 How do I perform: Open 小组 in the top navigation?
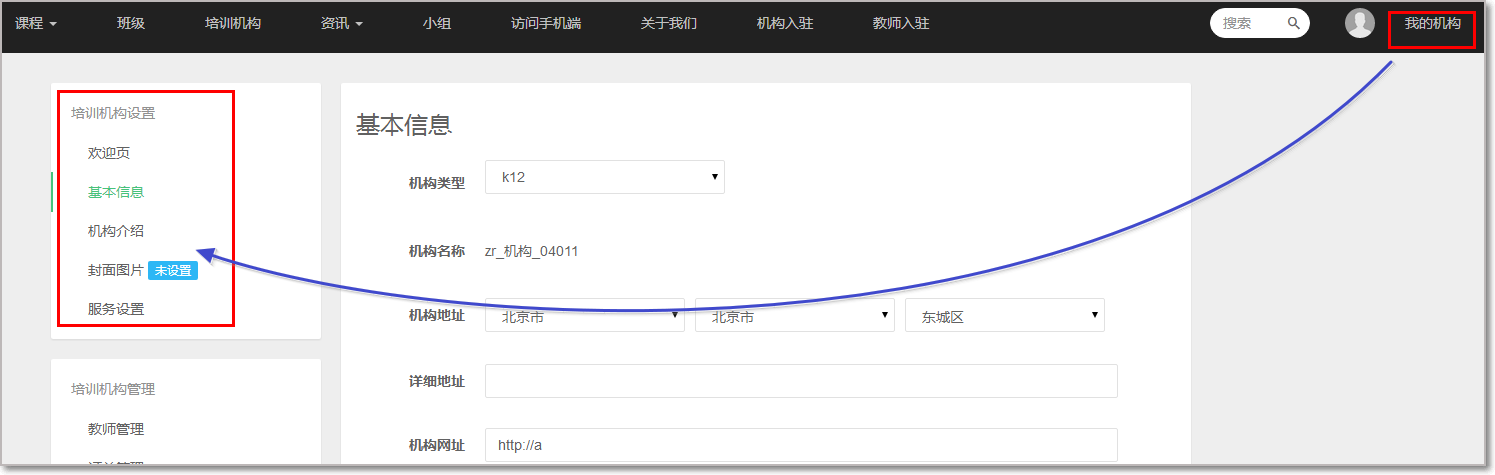pyautogui.click(x=436, y=23)
